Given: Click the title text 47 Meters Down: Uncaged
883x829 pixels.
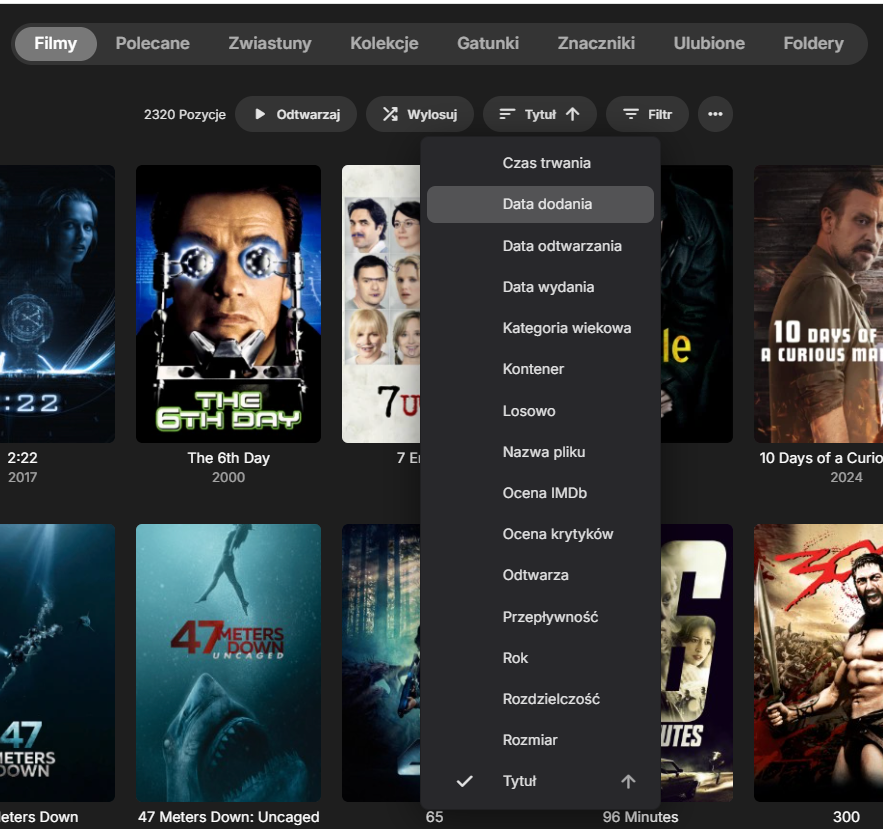Looking at the screenshot, I should click(x=229, y=817).
